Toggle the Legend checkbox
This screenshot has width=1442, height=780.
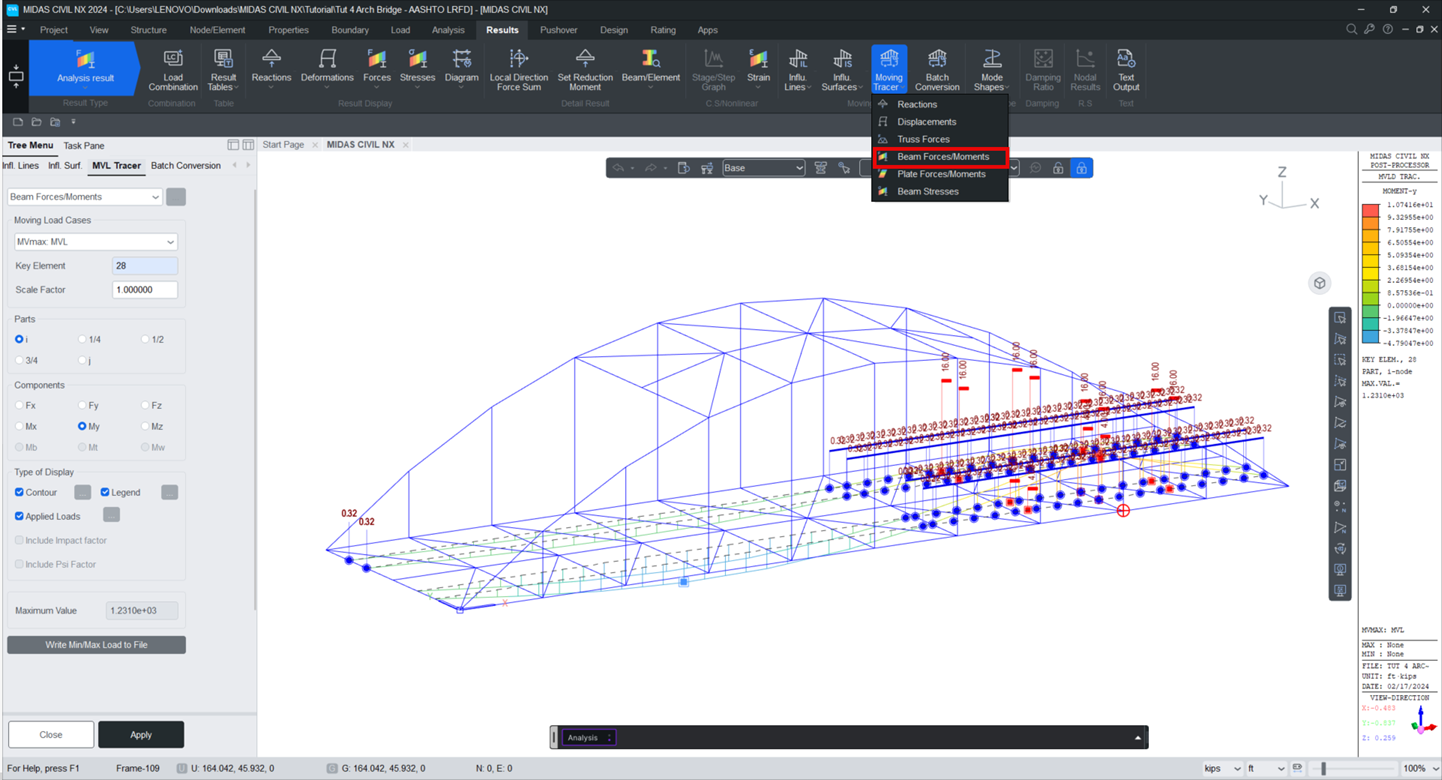tap(105, 492)
